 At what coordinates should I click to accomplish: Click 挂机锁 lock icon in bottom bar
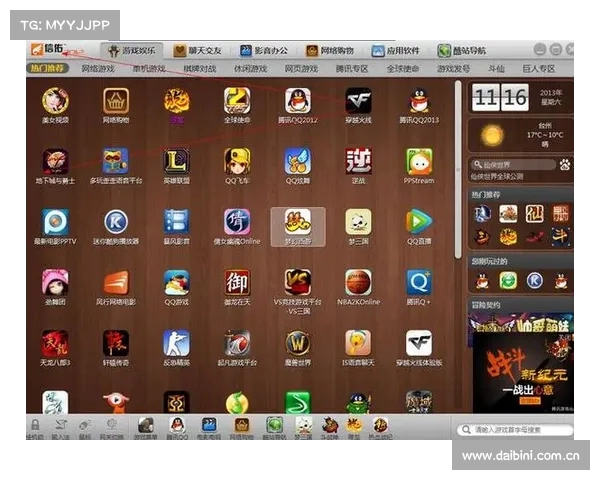tap(35, 428)
